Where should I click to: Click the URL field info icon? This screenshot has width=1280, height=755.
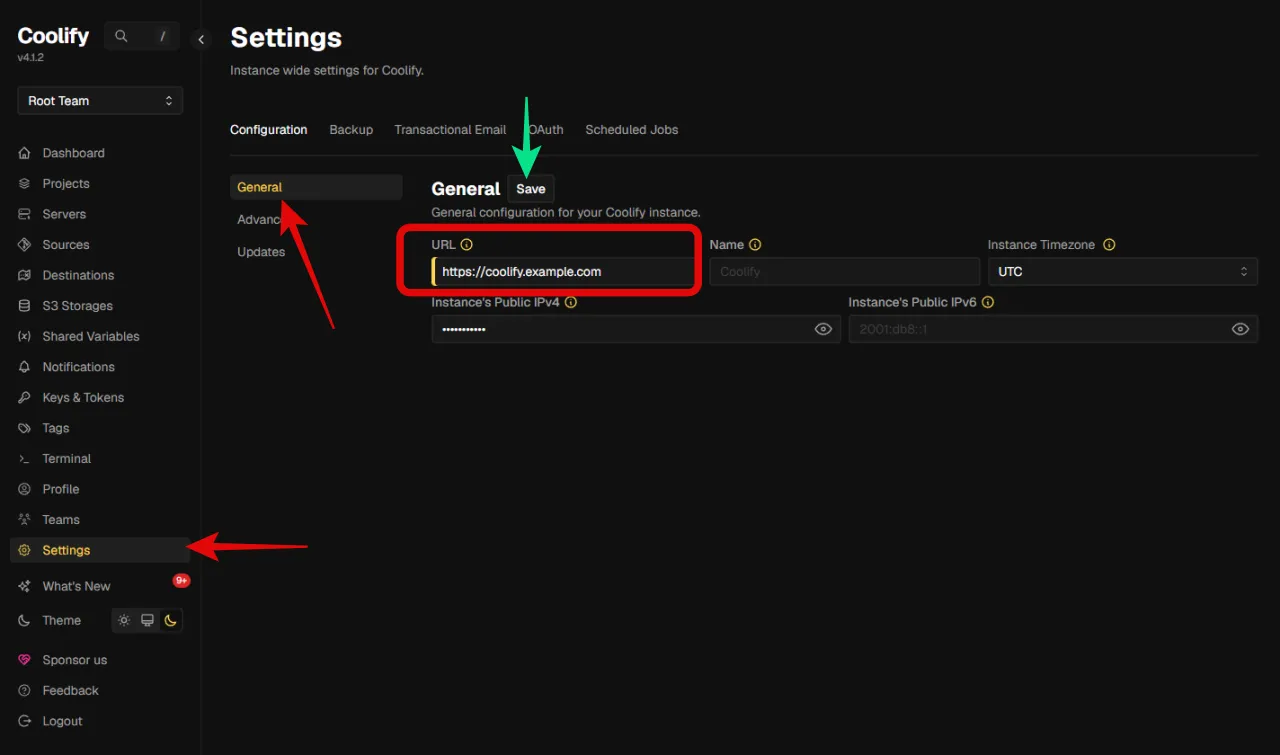[466, 244]
